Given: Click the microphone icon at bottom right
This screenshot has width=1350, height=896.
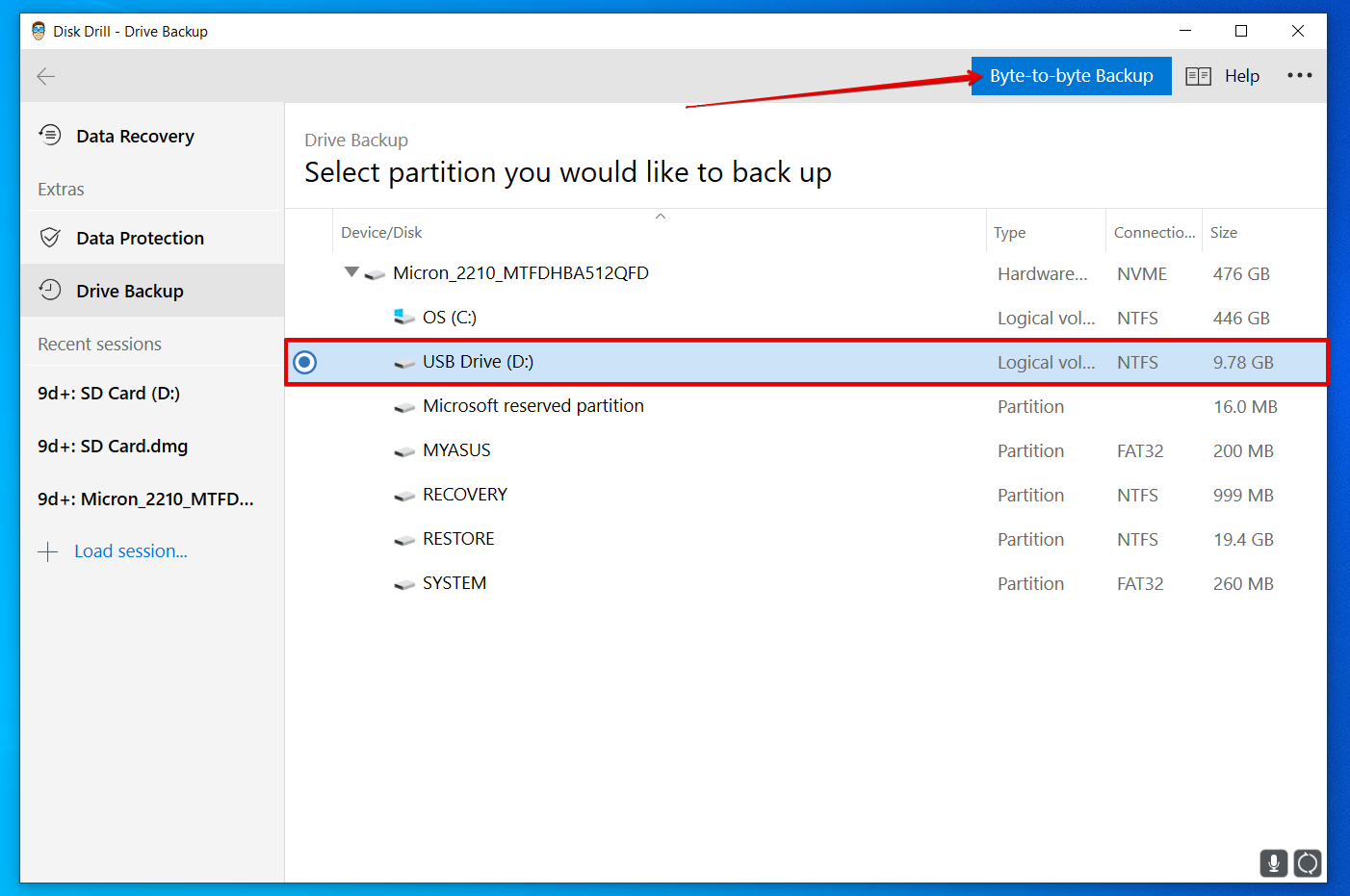Looking at the screenshot, I should coord(1274,863).
